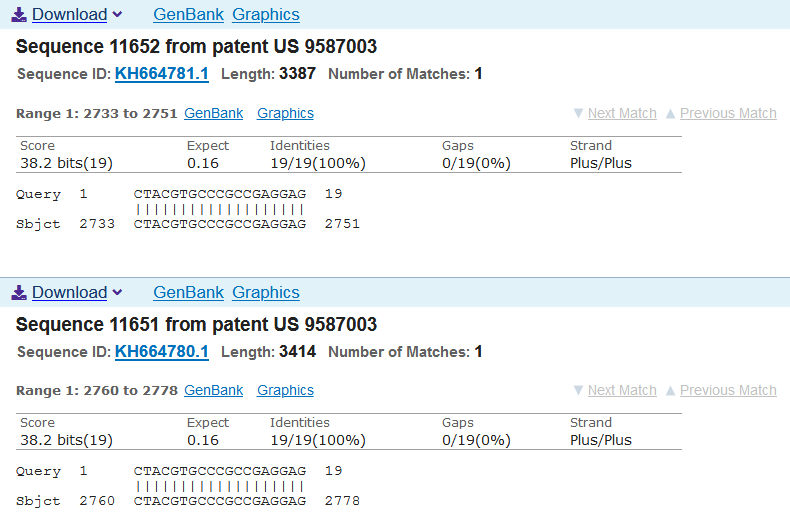Screen dimensions: 790x519
Task: Expand Download dropdown arrow for Sequence 11651
Action: (x=118, y=293)
